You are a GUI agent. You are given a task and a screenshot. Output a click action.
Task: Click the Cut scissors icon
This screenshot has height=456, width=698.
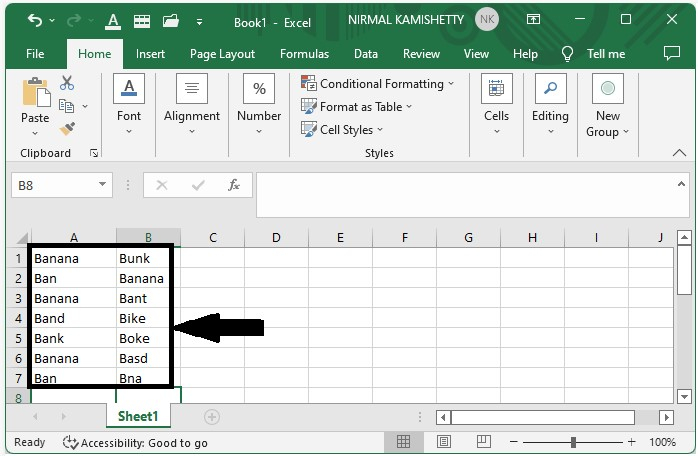tap(67, 83)
